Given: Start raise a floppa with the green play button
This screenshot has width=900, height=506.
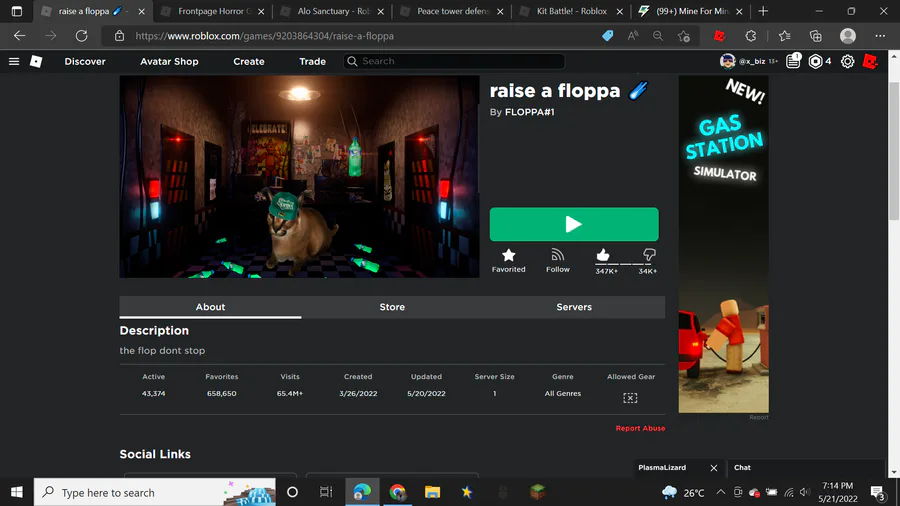Looking at the screenshot, I should [574, 224].
